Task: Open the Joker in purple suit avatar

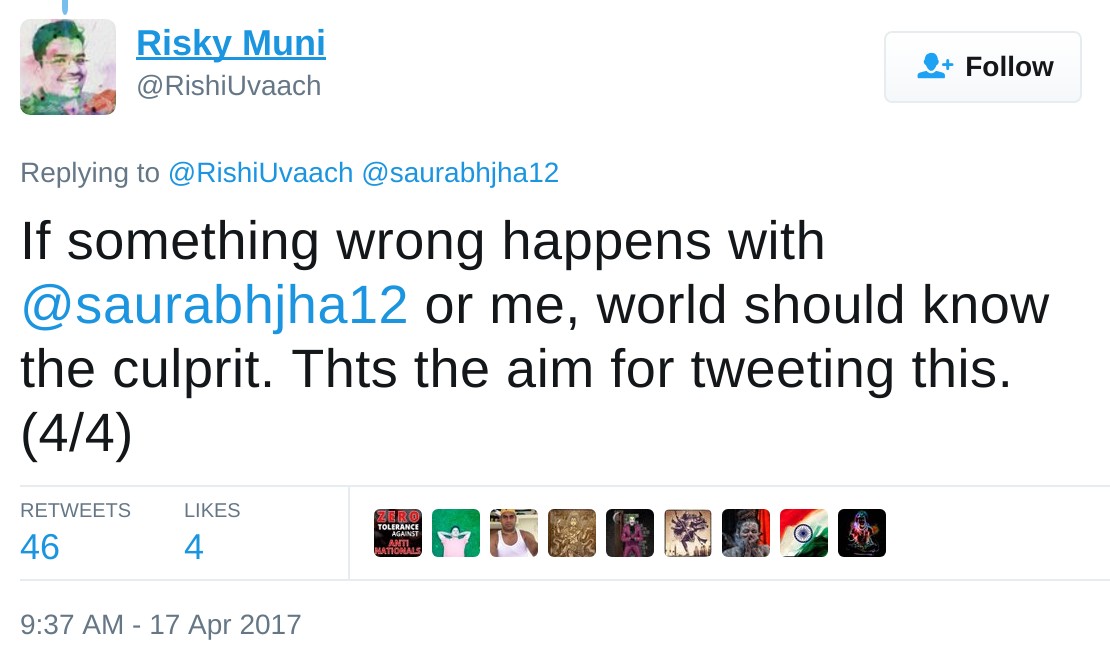Action: click(x=630, y=533)
